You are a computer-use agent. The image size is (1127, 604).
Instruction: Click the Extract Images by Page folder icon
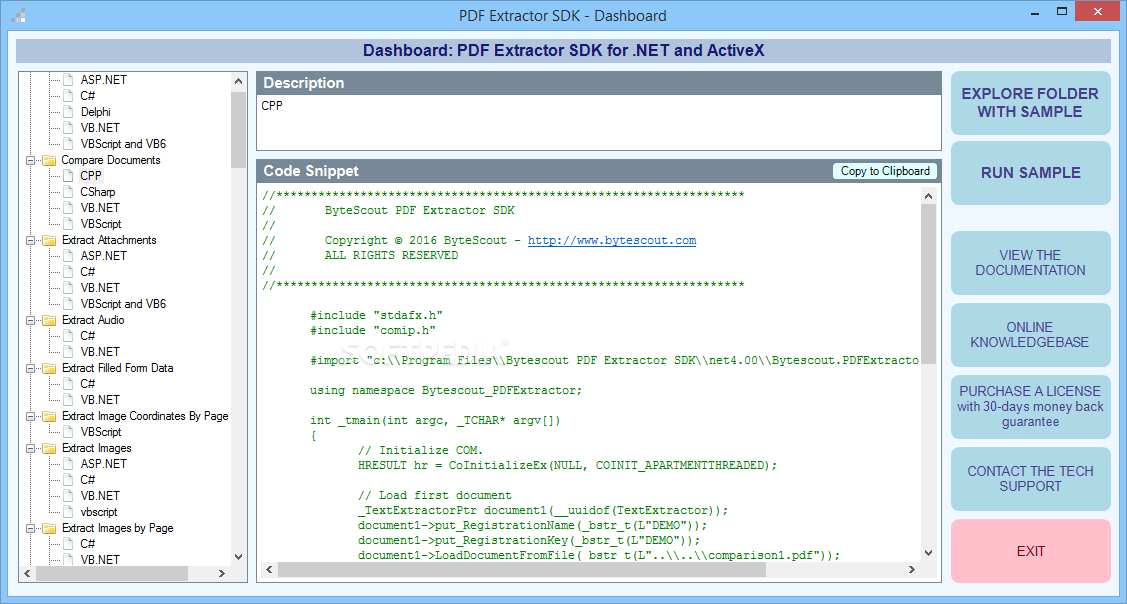(x=49, y=528)
